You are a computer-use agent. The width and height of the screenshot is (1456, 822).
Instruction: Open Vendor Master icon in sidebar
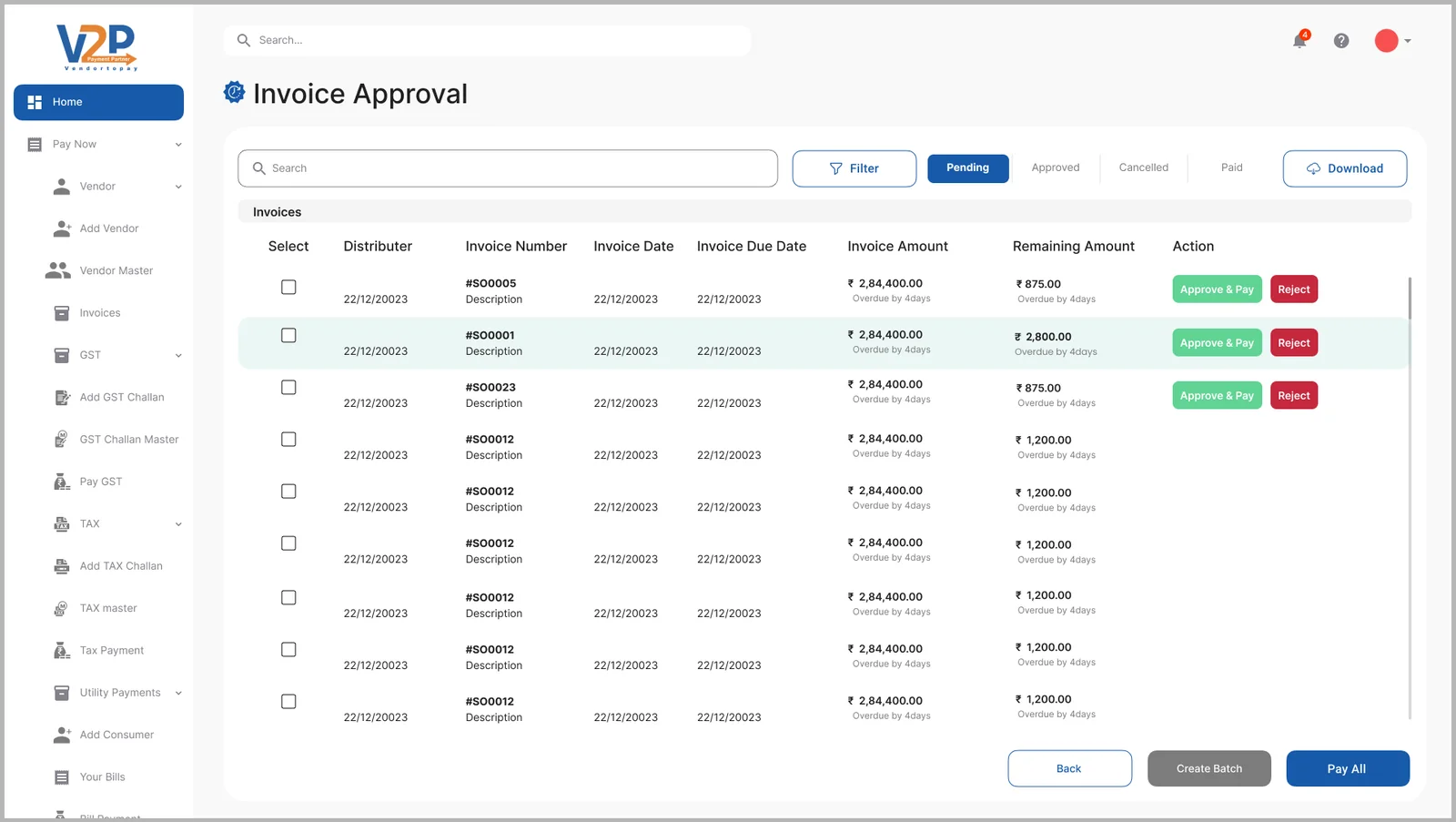(x=58, y=270)
